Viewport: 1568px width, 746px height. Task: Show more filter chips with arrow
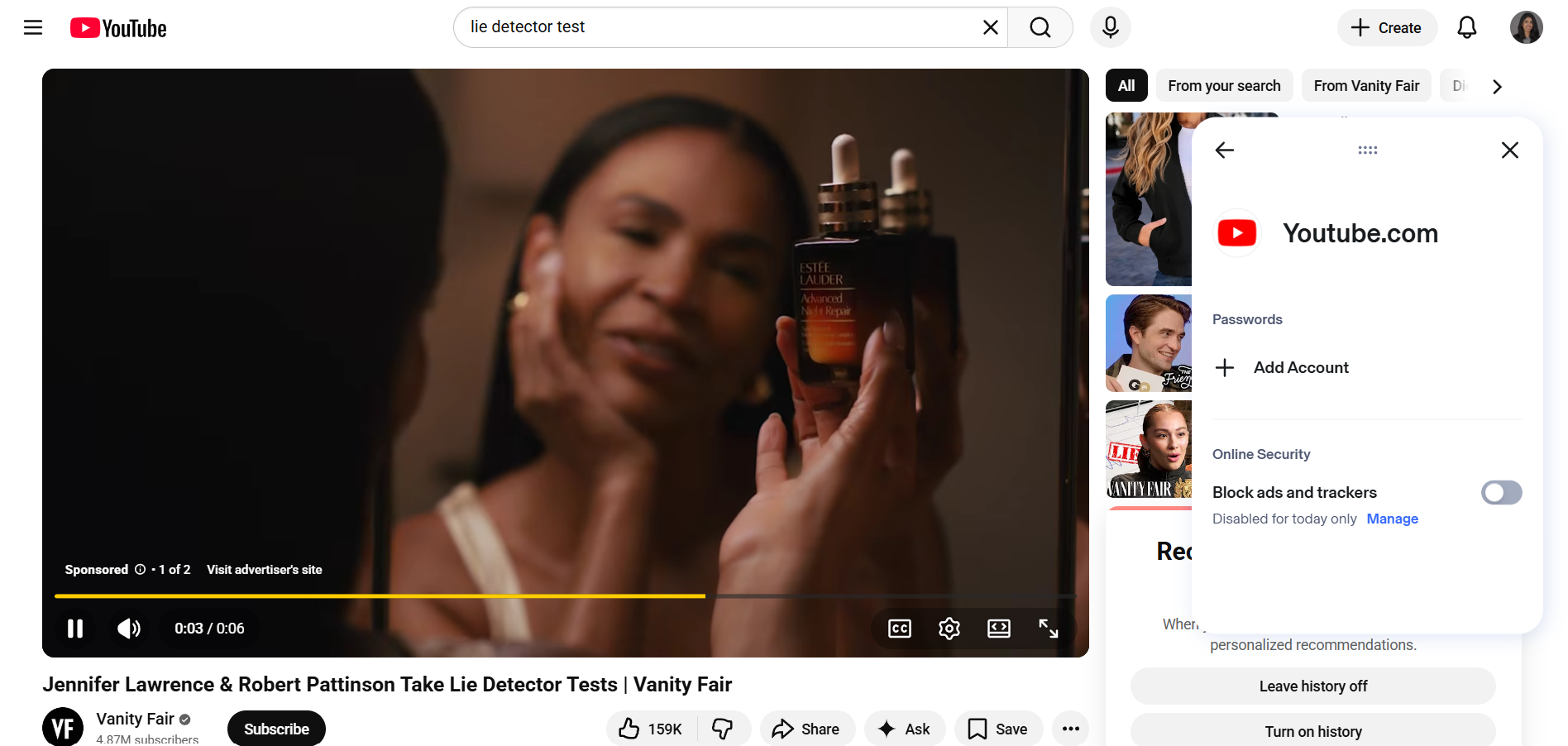[1497, 86]
